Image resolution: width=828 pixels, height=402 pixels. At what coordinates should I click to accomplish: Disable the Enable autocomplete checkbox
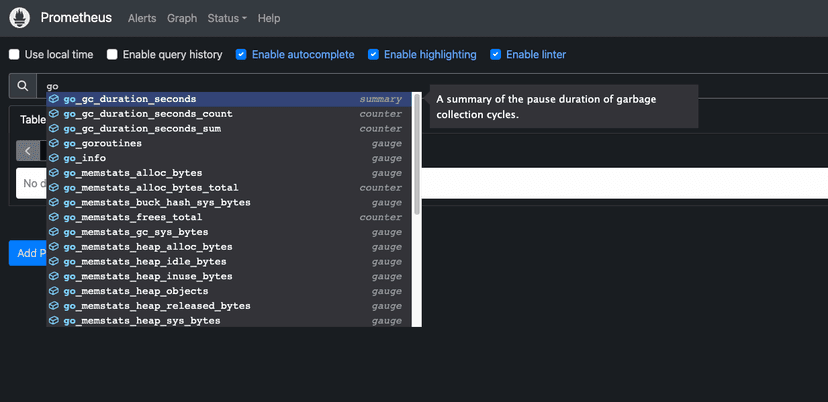242,54
